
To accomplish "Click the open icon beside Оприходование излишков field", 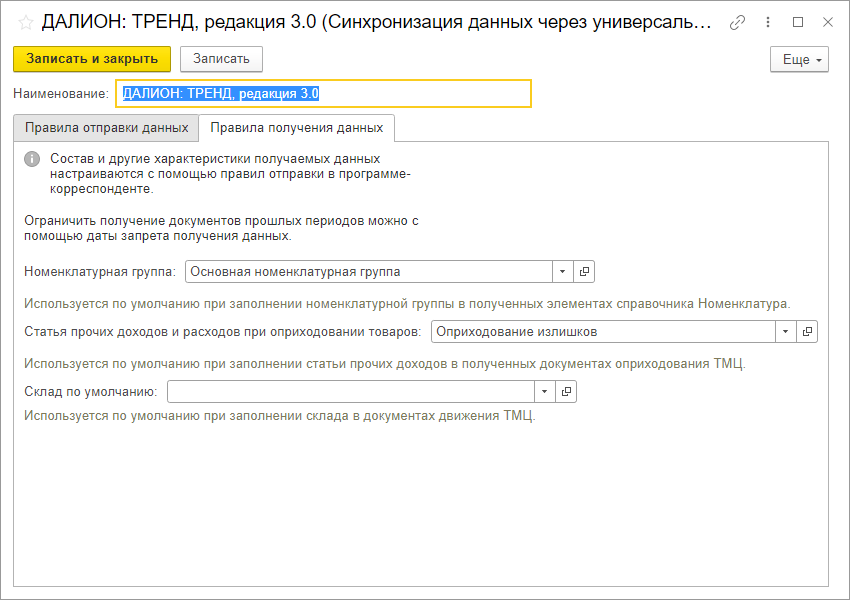I will (x=807, y=331).
